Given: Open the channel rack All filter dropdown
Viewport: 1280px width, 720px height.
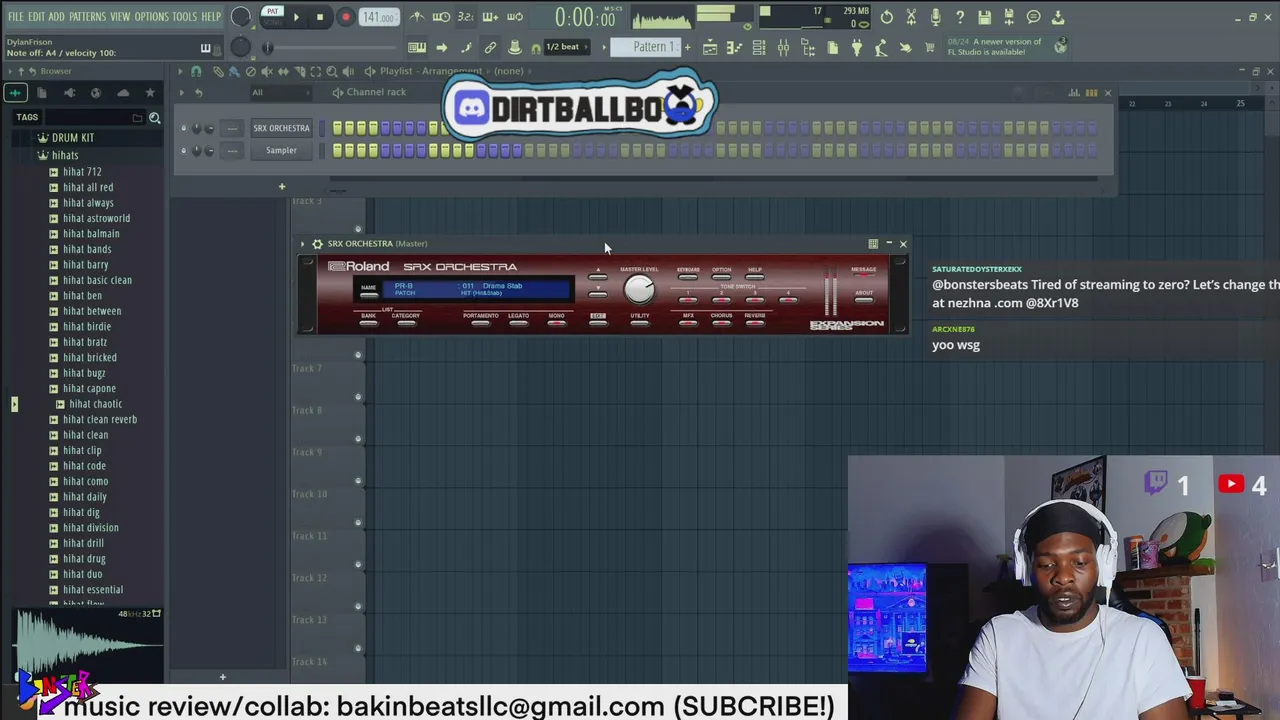Looking at the screenshot, I should [x=280, y=92].
